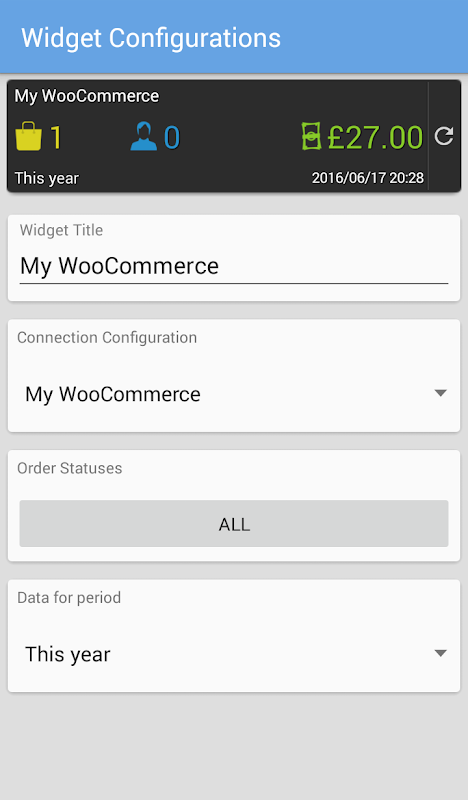Expand the Data for period dropdown arrow
This screenshot has width=468, height=800.
coord(440,653)
